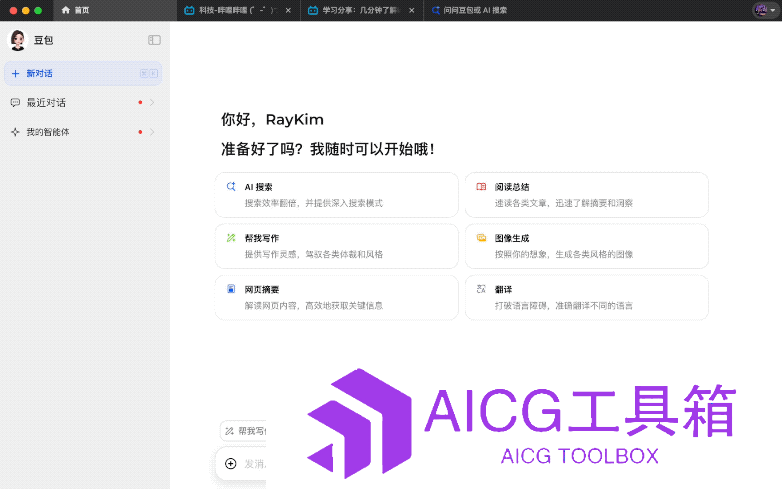Click the 网页摘要 page icon

[231, 289]
